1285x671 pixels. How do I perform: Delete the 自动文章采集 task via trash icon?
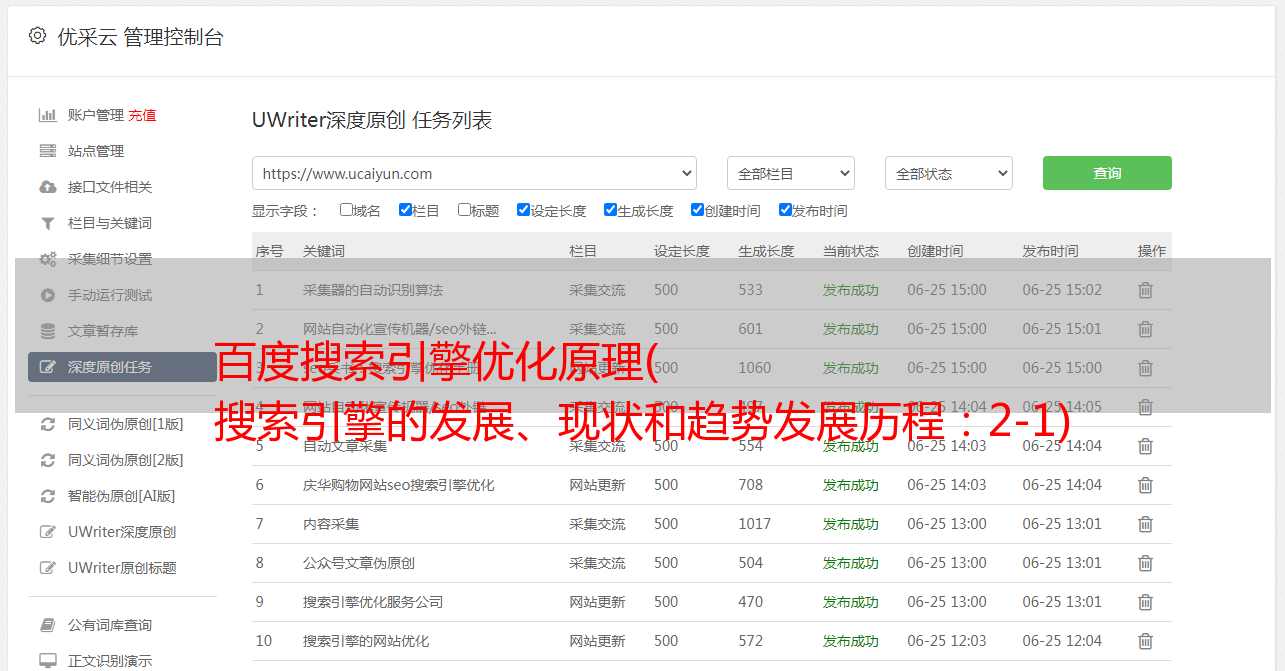click(x=1145, y=446)
